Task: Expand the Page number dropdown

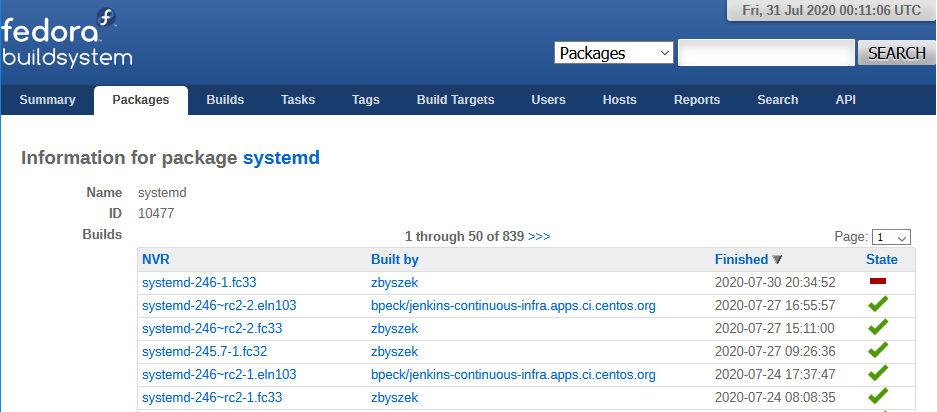Action: [x=891, y=237]
